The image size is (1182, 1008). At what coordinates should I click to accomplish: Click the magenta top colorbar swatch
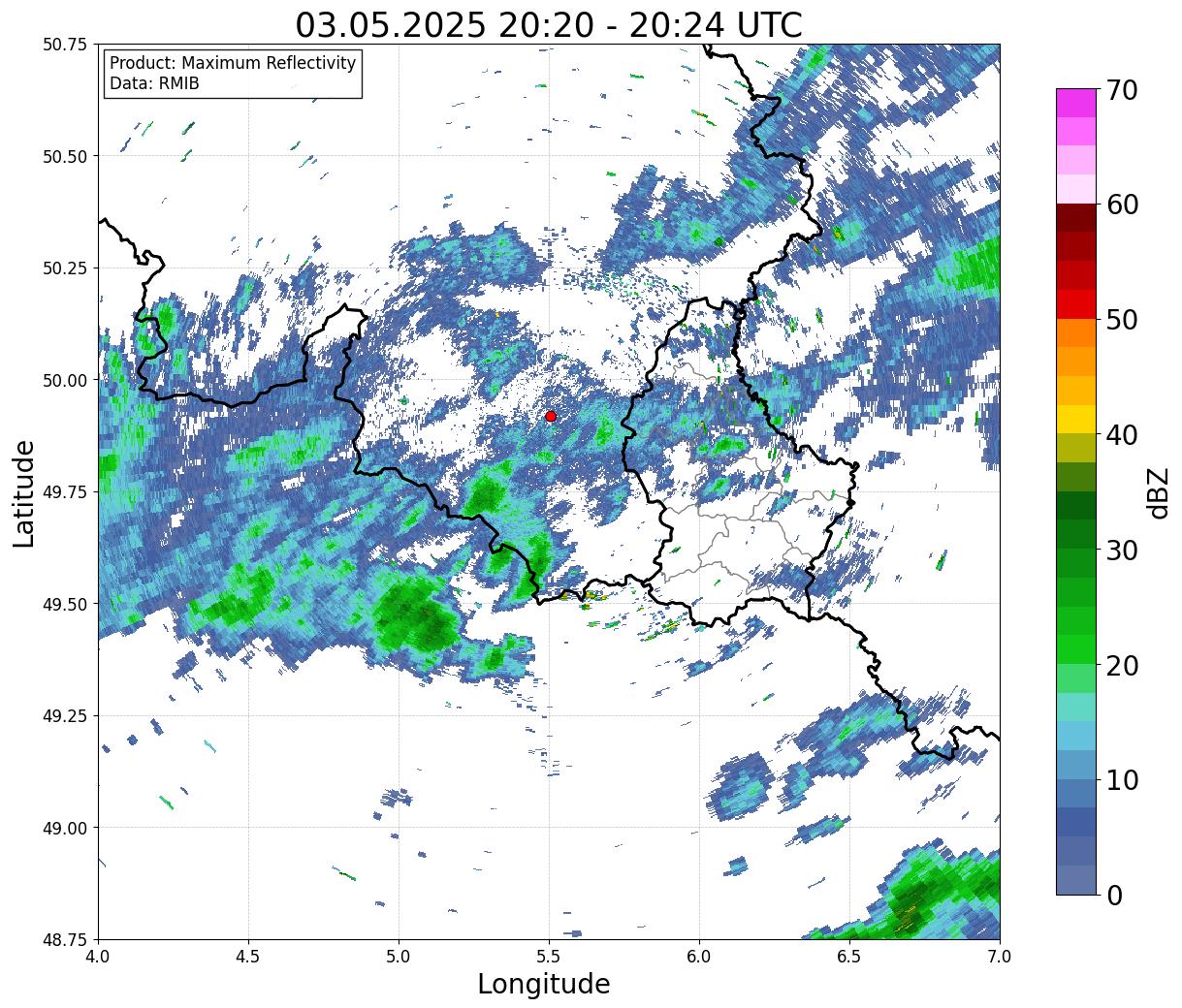pos(1075,103)
